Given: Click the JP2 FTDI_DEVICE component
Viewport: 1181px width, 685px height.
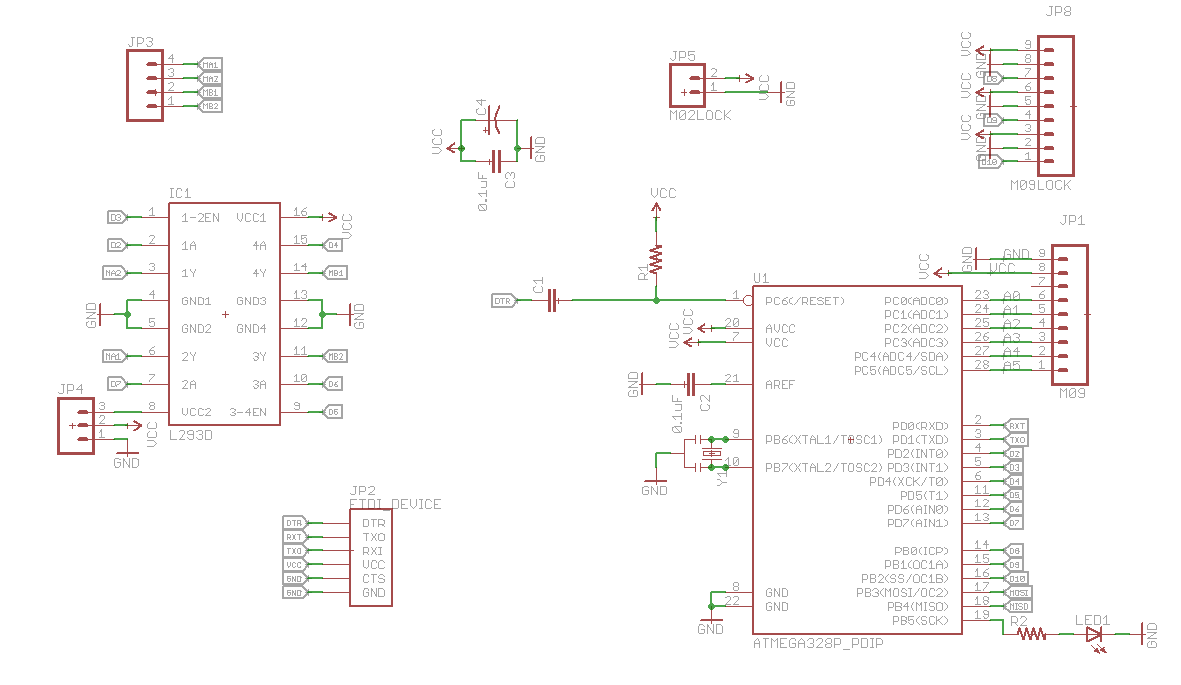Looking at the screenshot, I should coord(370,557).
